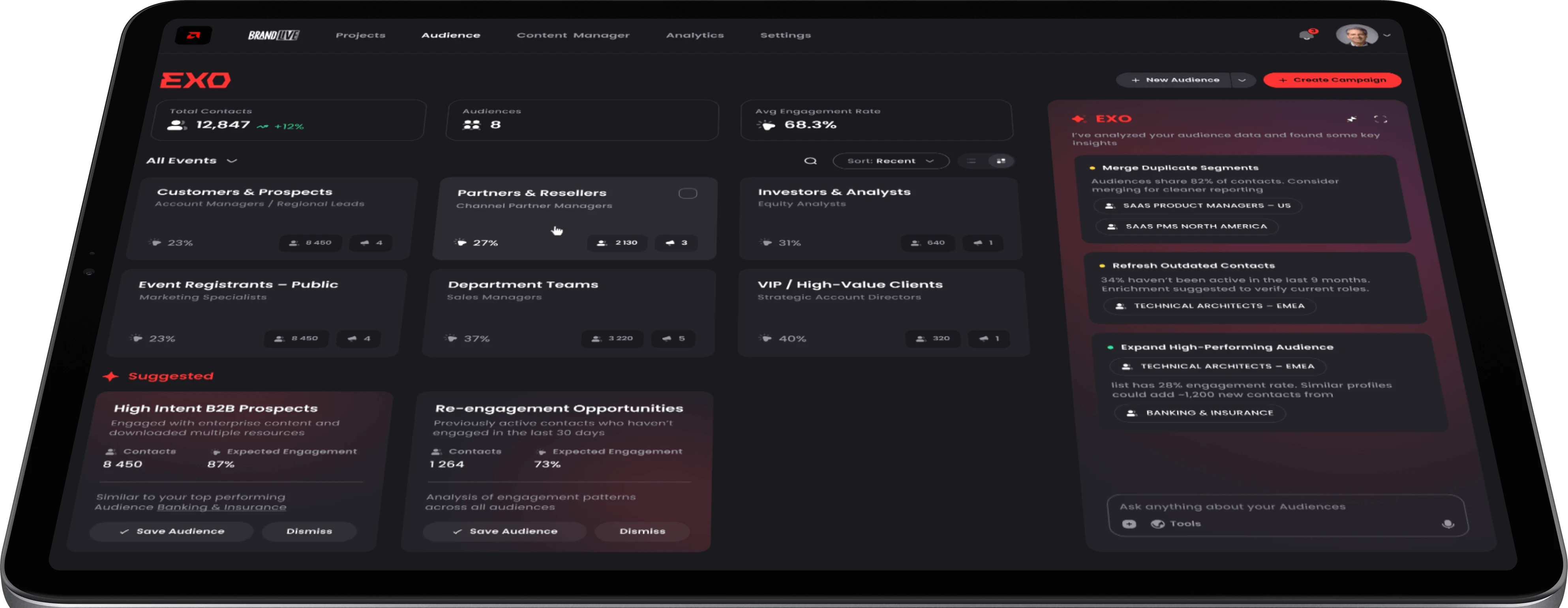Image resolution: width=1568 pixels, height=608 pixels.
Task: Click the notifications bell icon
Action: point(1306,35)
